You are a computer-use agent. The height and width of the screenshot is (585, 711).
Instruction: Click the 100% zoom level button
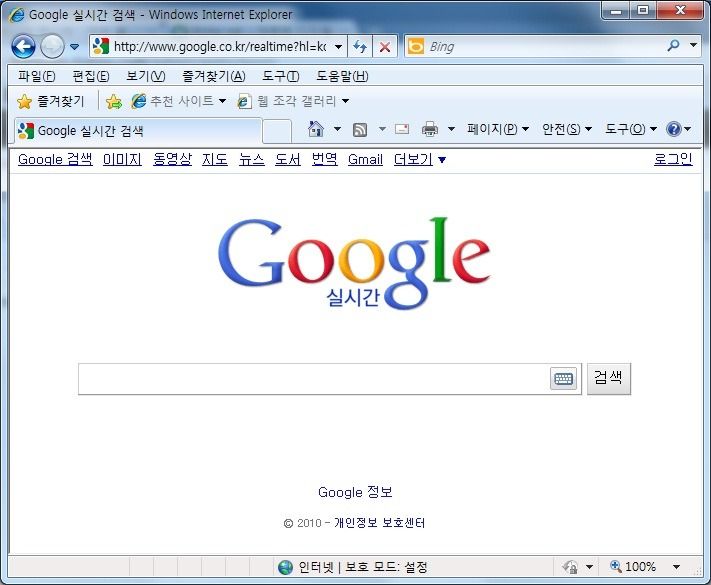(633, 567)
